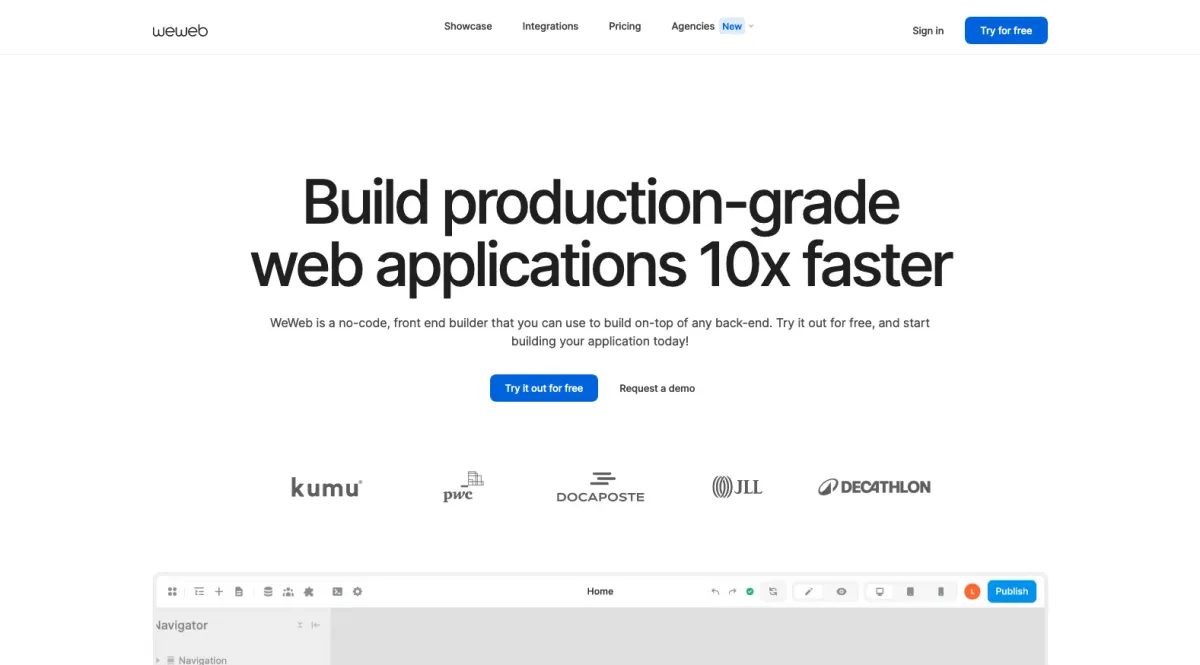
Task: Click the New badge beside Agencies
Action: tap(732, 27)
